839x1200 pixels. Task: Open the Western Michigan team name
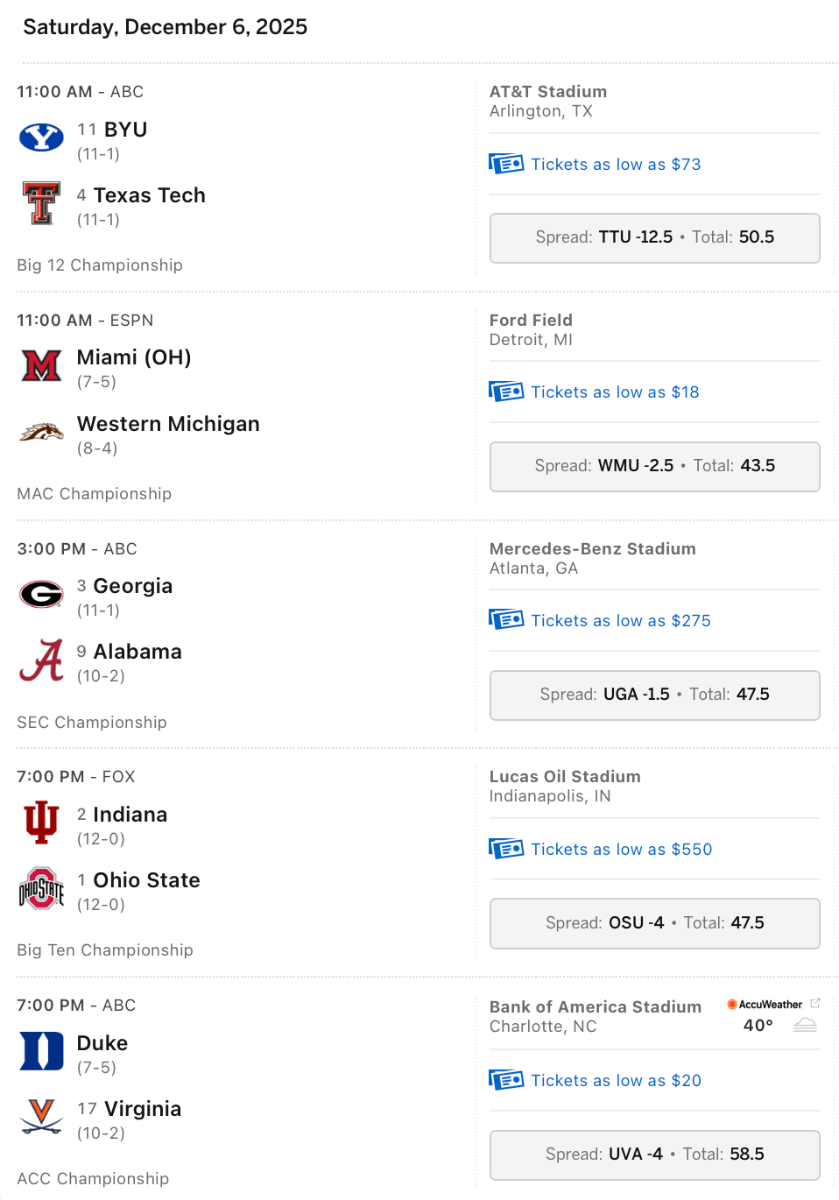(168, 424)
